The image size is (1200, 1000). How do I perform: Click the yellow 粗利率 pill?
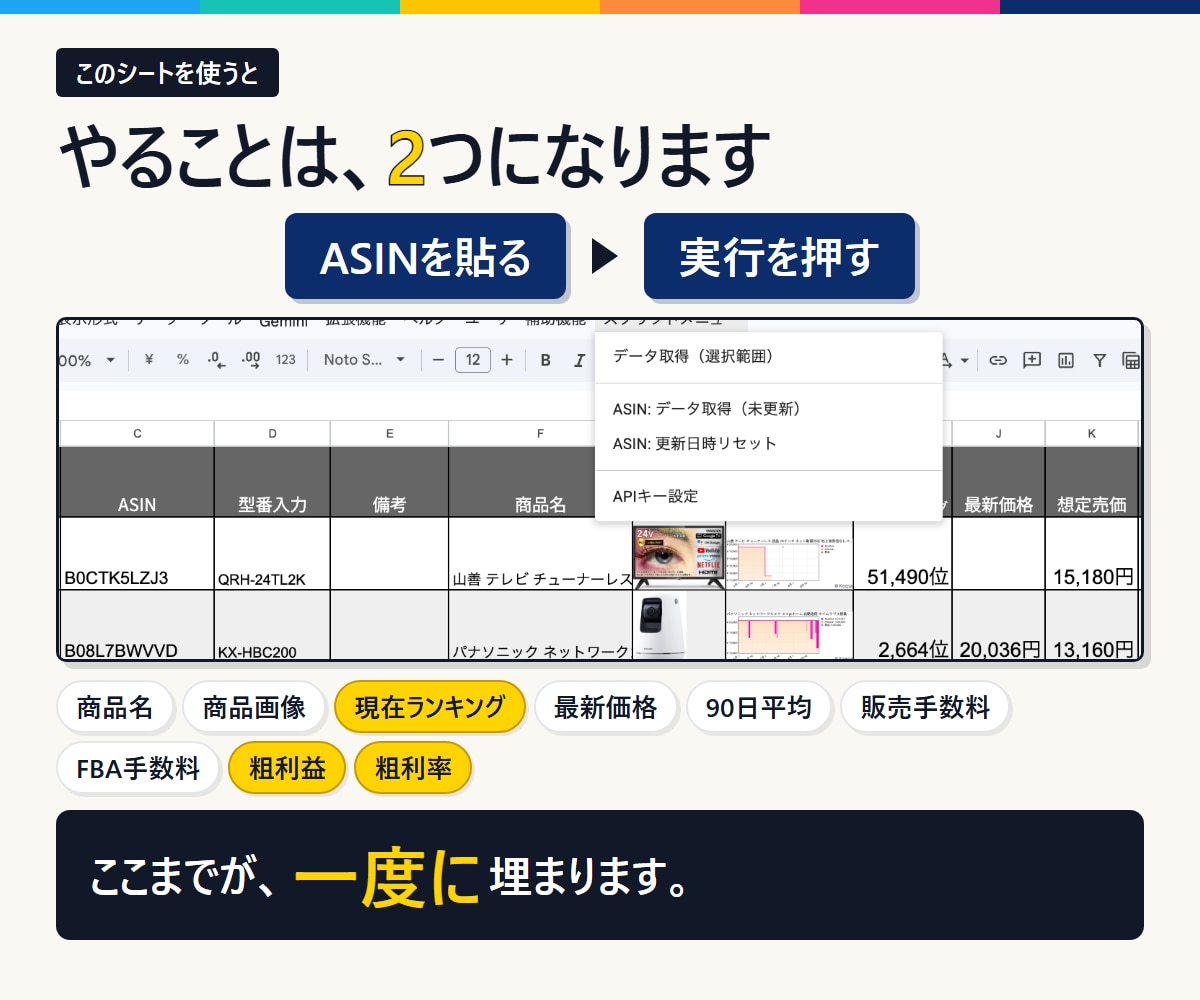tap(413, 768)
